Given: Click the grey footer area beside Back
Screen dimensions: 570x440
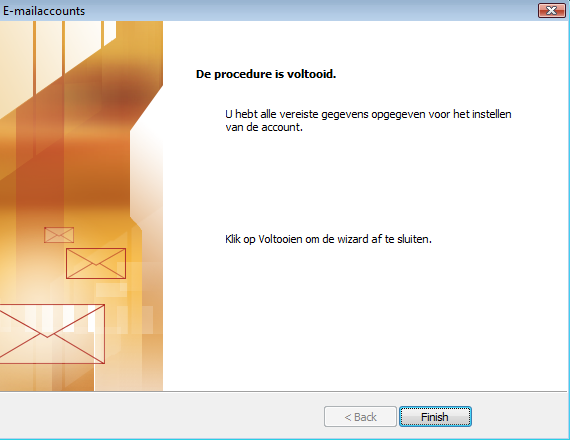Looking at the screenshot, I should (162, 417).
